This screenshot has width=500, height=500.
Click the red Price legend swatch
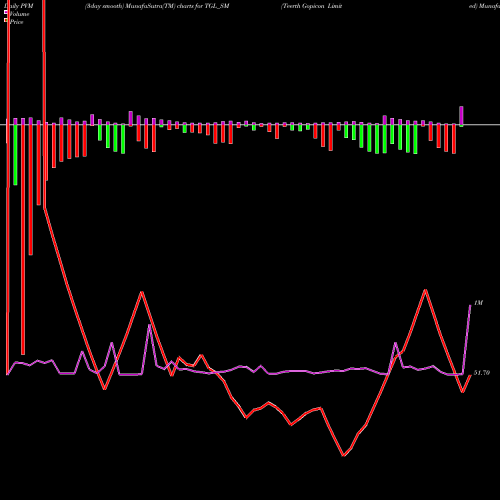point(6,20)
